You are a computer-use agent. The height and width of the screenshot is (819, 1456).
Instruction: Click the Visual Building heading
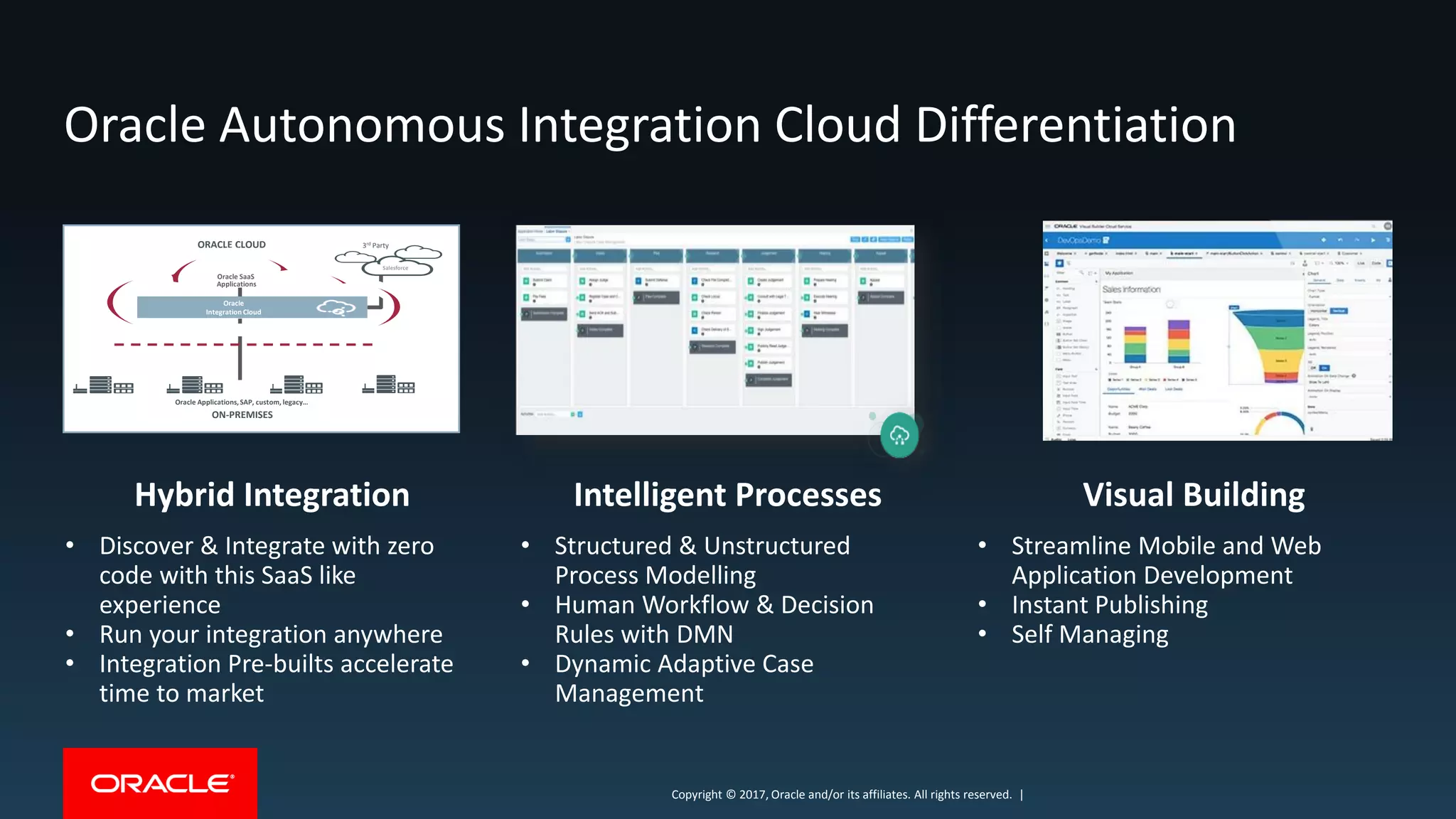click(x=1194, y=495)
